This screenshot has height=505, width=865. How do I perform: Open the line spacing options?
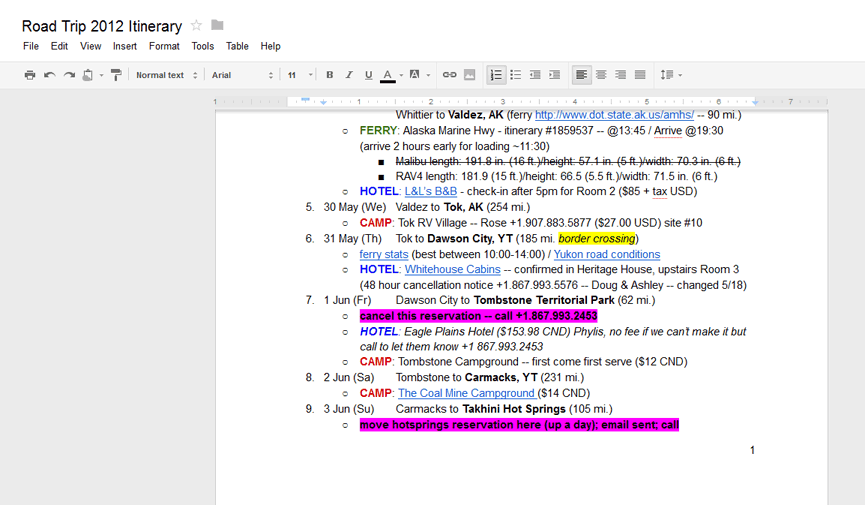point(671,75)
